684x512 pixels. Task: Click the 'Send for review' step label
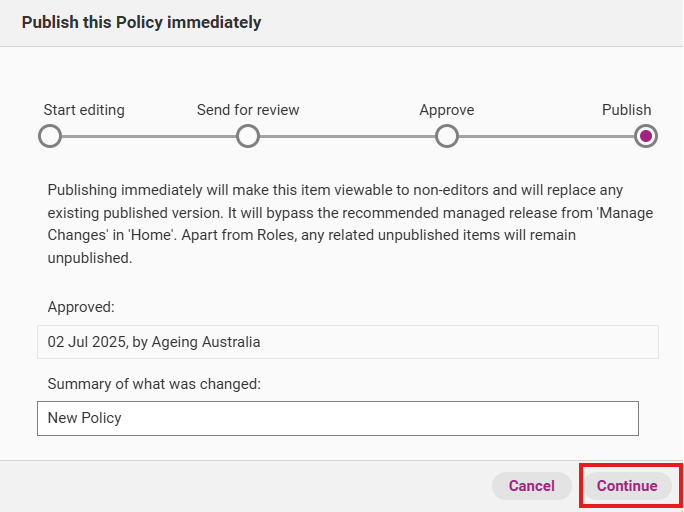[248, 110]
